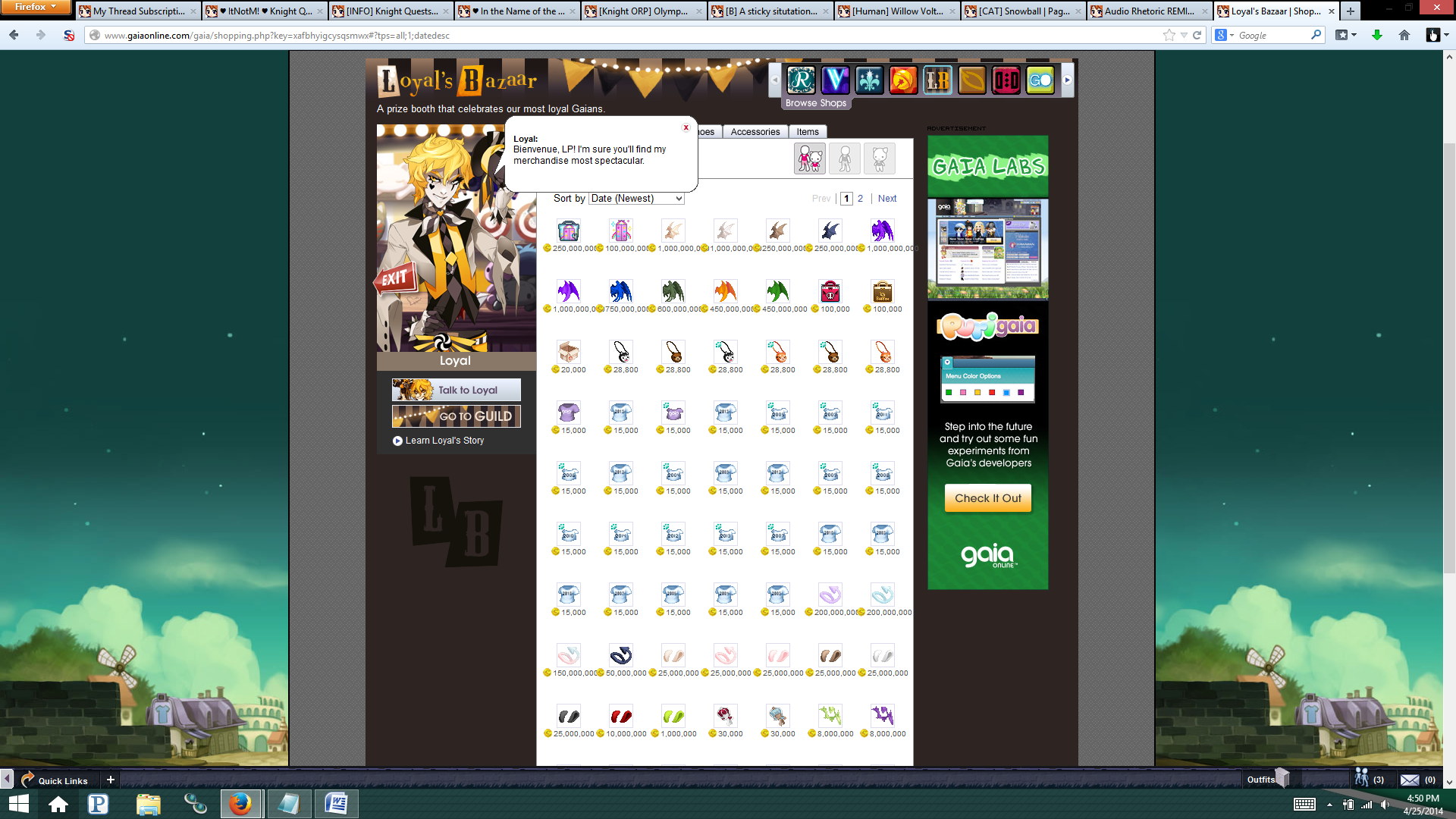Open Windows Start button
This screenshot has width=1456, height=819.
click(x=18, y=804)
